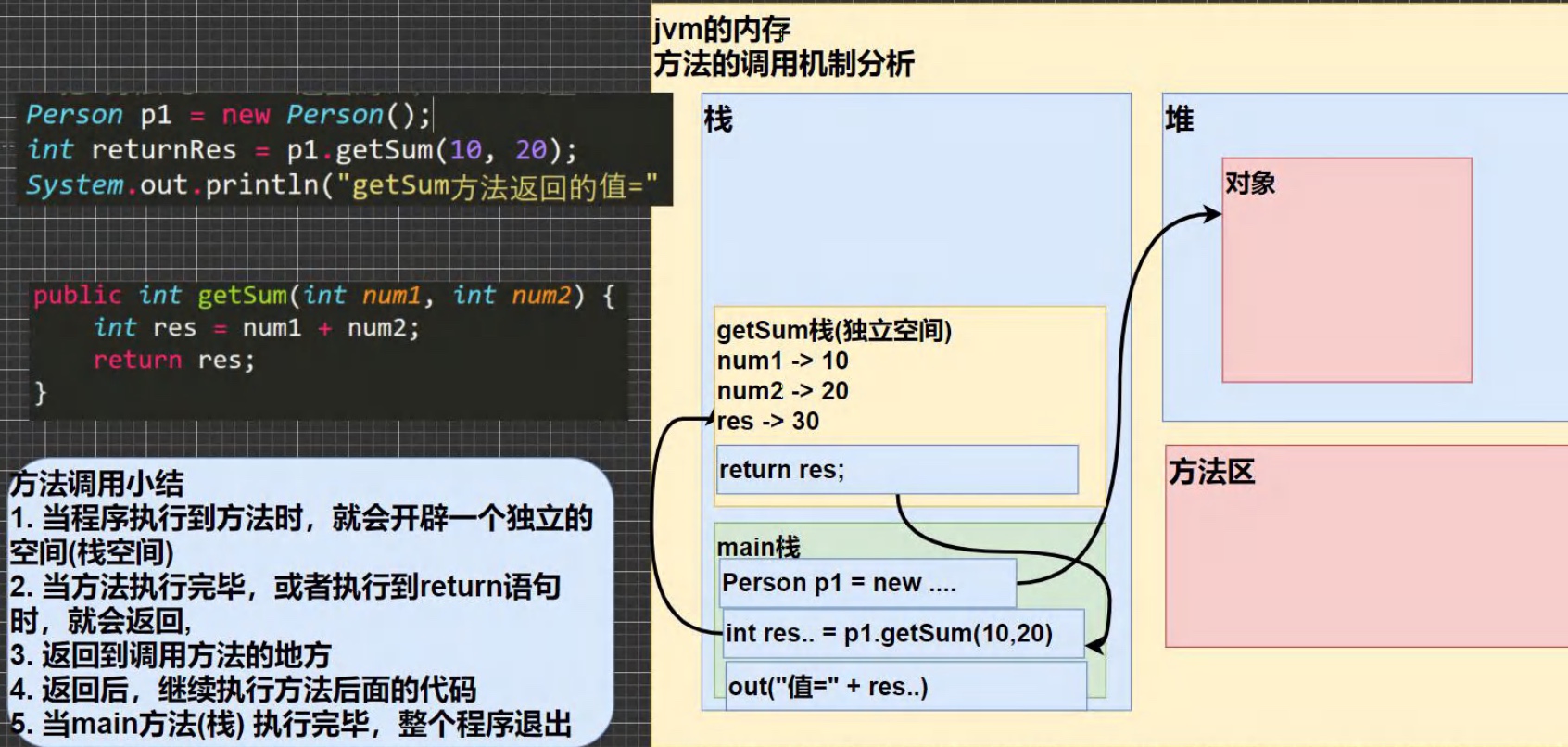The width and height of the screenshot is (1568, 747).
Task: Click the 'num1 -> 10' line
Action: click(x=783, y=361)
